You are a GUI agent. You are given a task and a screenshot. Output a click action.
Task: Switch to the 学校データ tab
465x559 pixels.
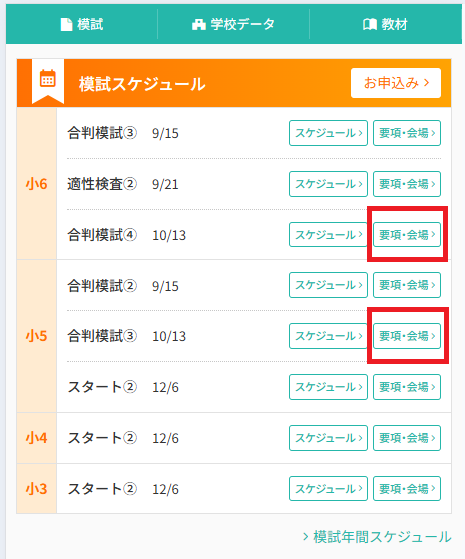[x=234, y=24]
